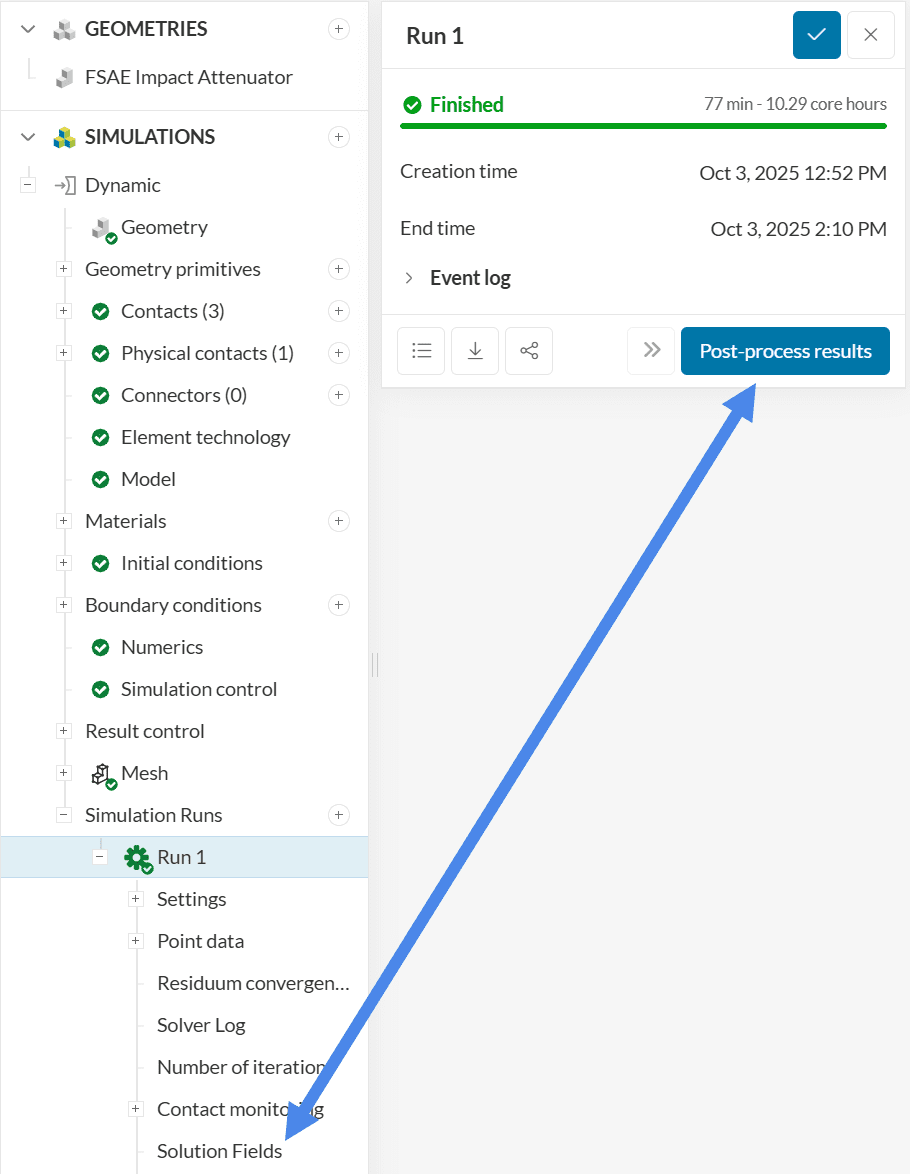Click the share run icon

point(529,351)
